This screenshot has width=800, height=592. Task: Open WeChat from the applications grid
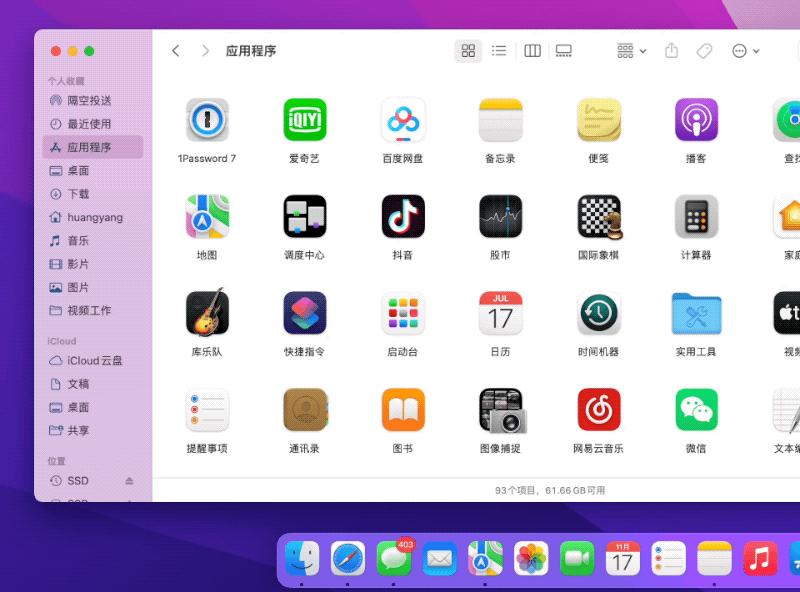pos(695,410)
